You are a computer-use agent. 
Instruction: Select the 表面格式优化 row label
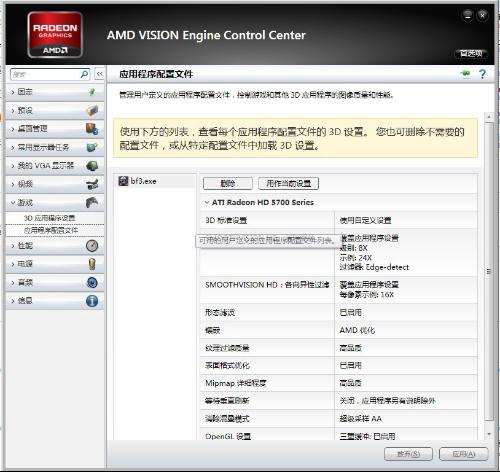coord(227,365)
